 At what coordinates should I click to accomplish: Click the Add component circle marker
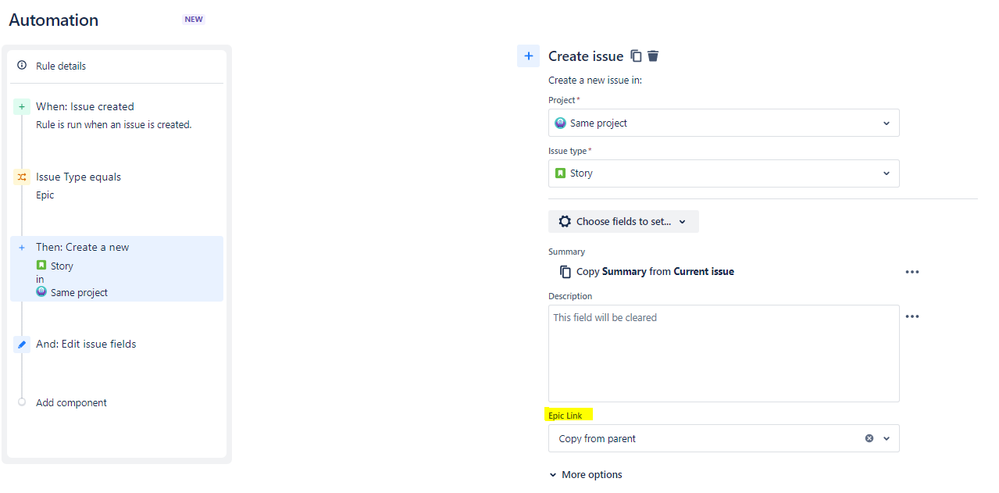coord(22,403)
